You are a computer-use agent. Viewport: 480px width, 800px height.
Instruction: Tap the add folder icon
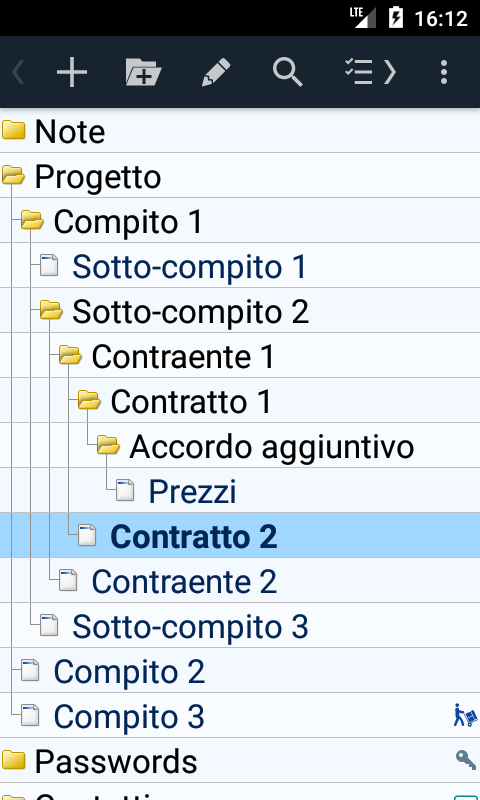pyautogui.click(x=143, y=72)
